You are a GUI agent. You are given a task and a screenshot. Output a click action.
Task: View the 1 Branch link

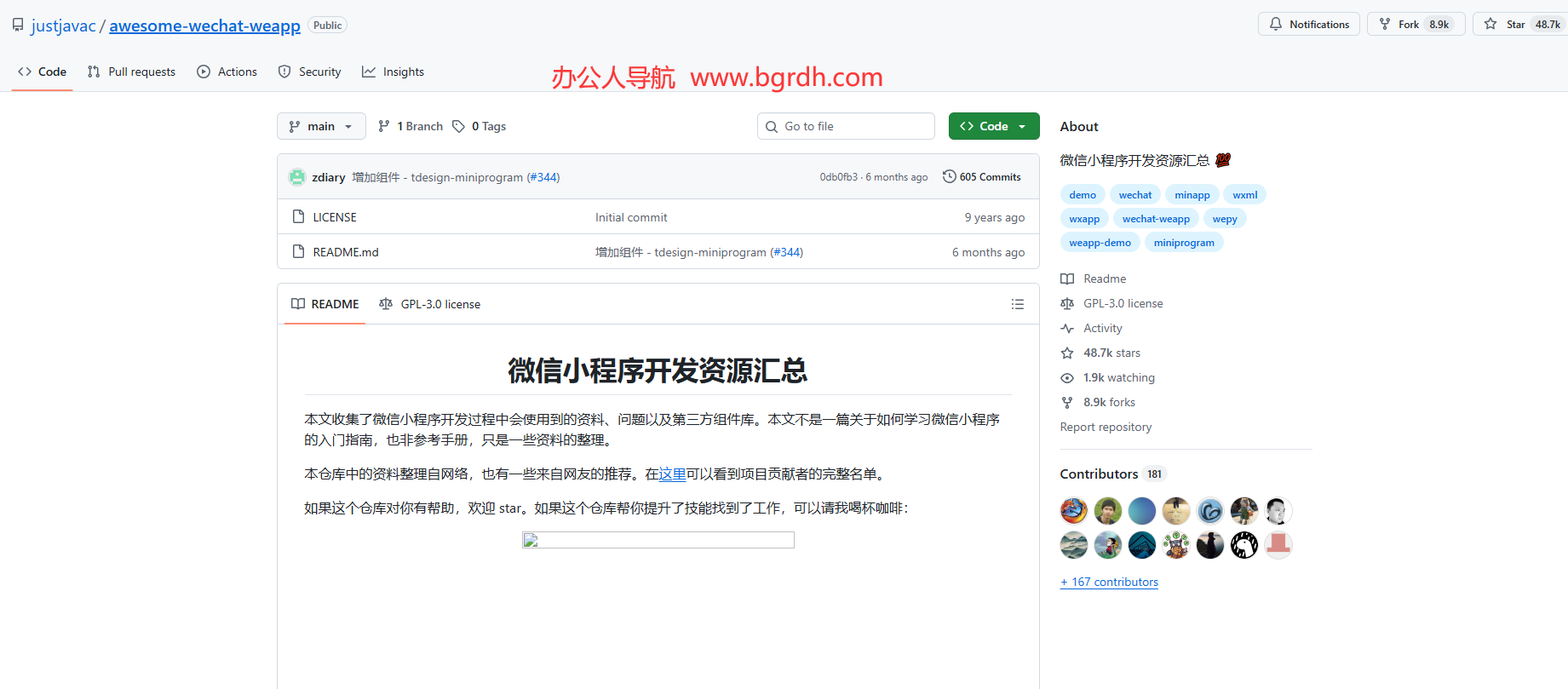pos(411,126)
